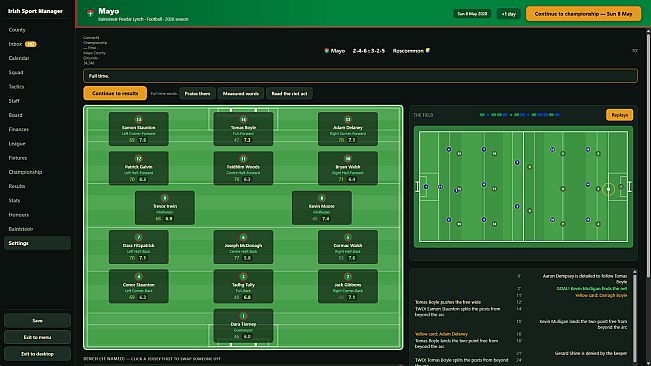Click Continue to results

tap(115, 93)
